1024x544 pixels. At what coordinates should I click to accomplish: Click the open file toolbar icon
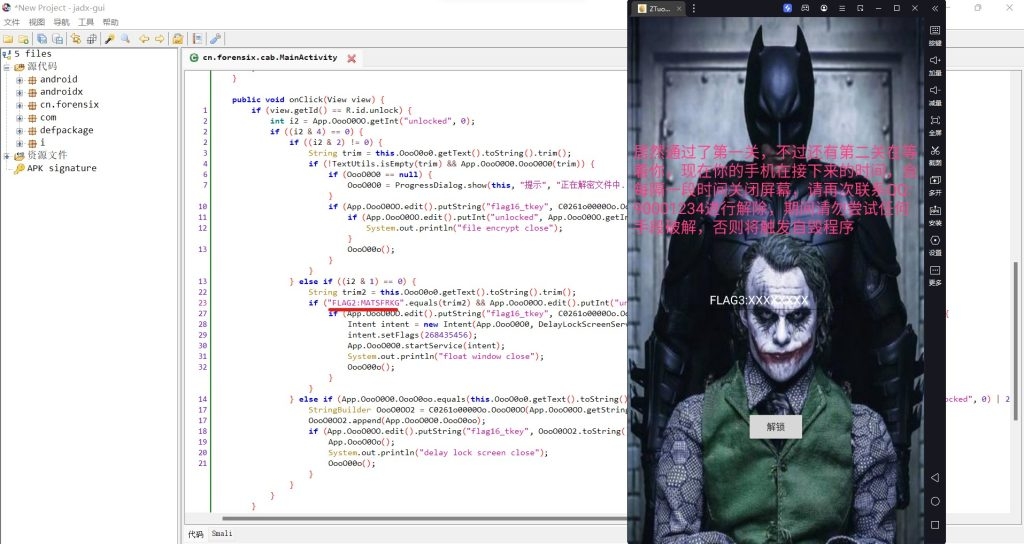[x=8, y=39]
